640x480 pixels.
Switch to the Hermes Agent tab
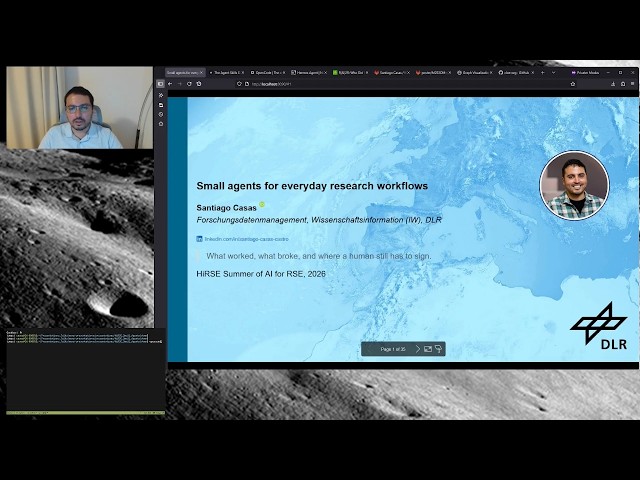[x=309, y=73]
